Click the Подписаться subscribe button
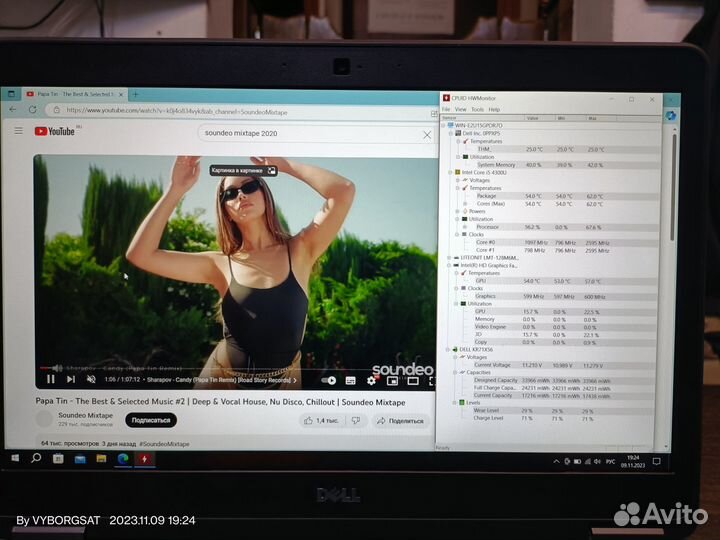 150,420
